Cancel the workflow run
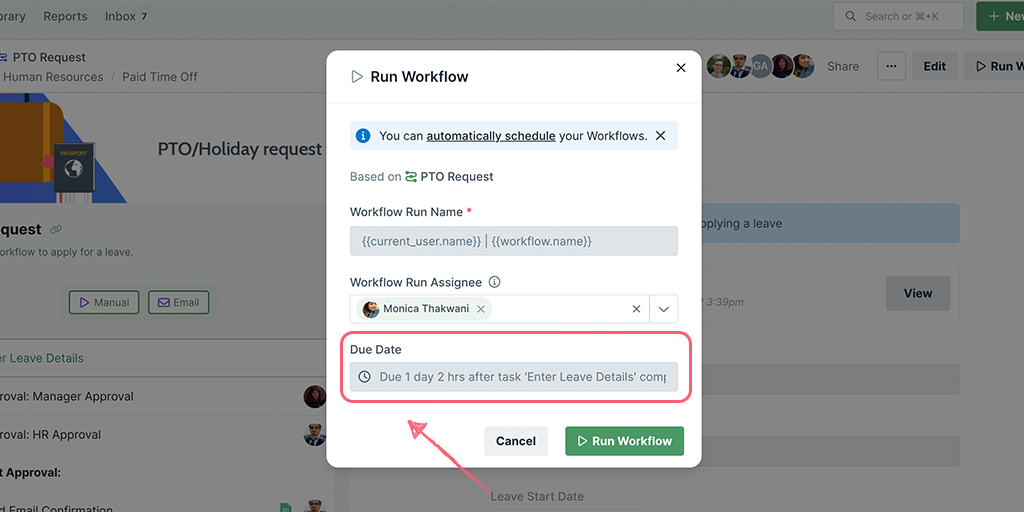 coord(515,441)
